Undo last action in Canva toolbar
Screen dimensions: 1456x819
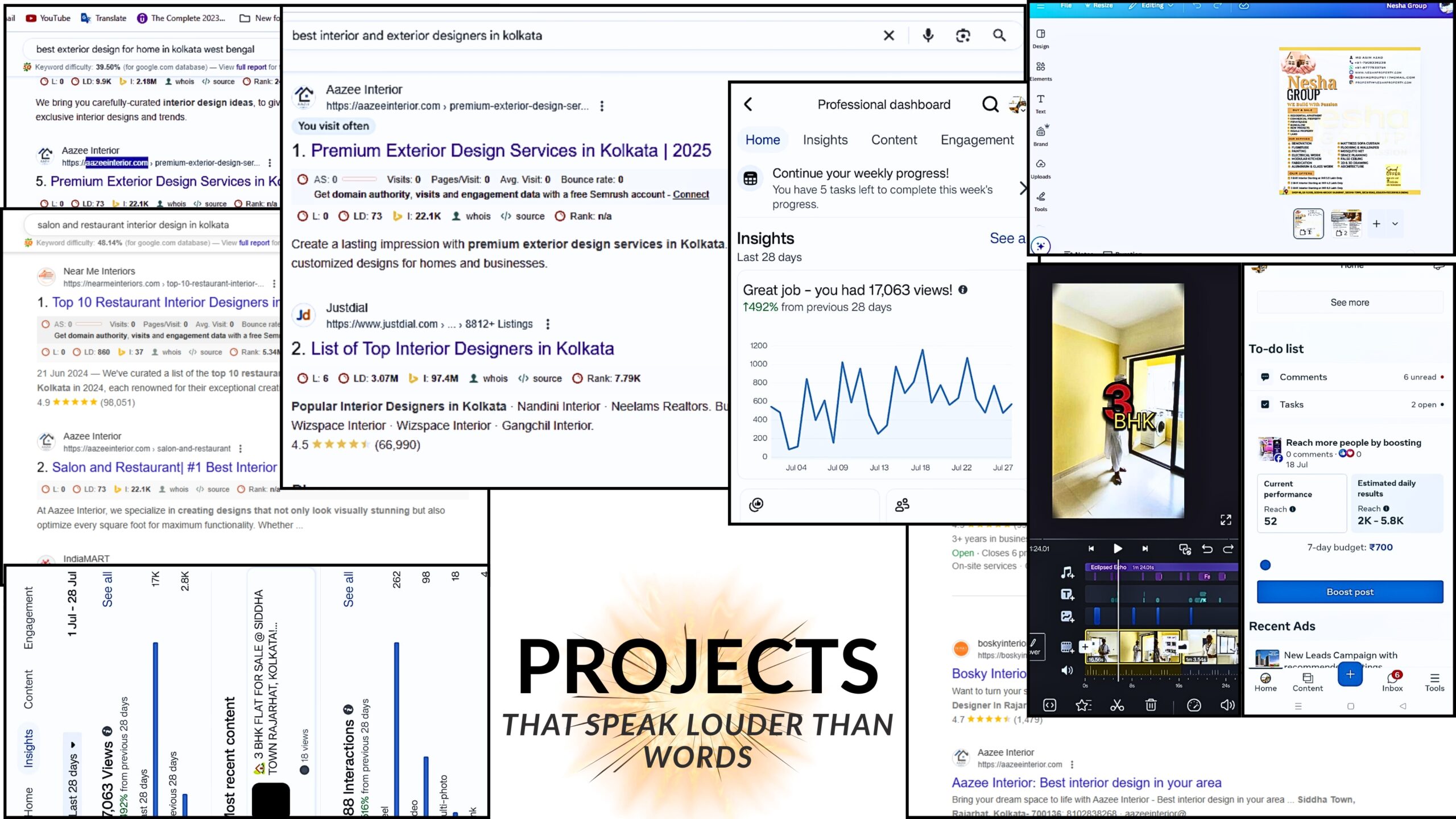click(x=1197, y=6)
